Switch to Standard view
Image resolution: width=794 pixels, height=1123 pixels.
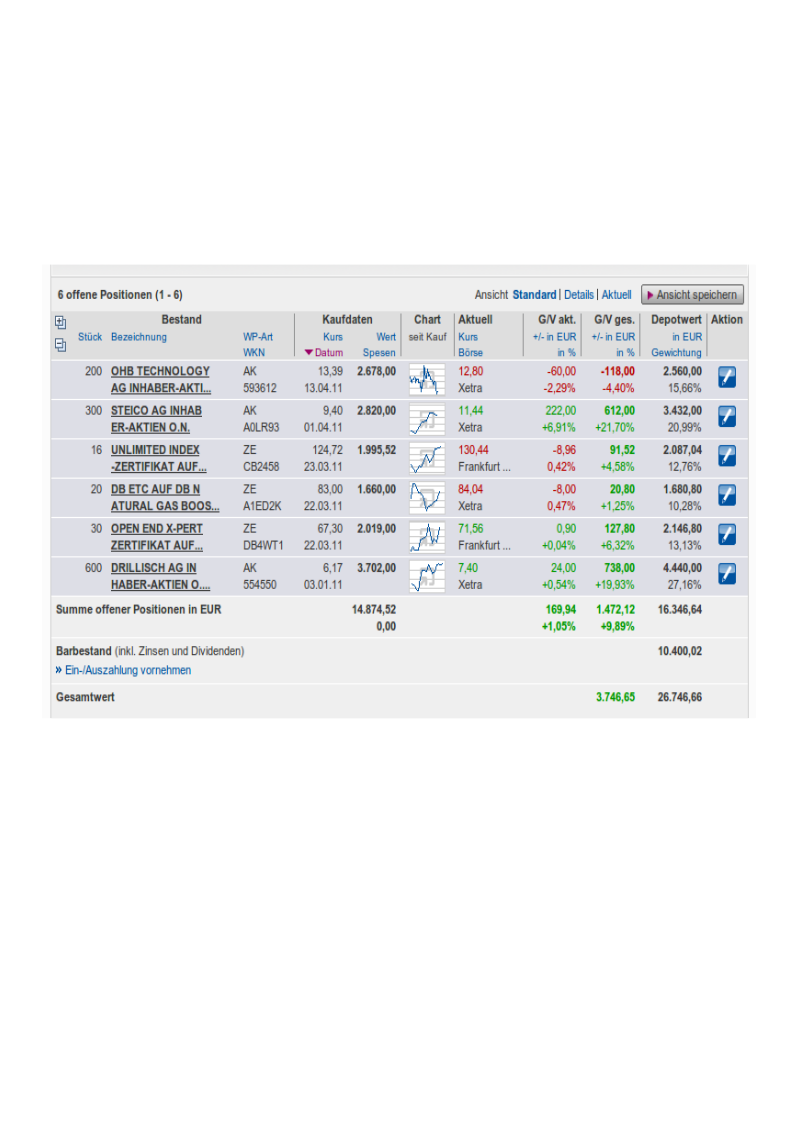pyautogui.click(x=534, y=294)
